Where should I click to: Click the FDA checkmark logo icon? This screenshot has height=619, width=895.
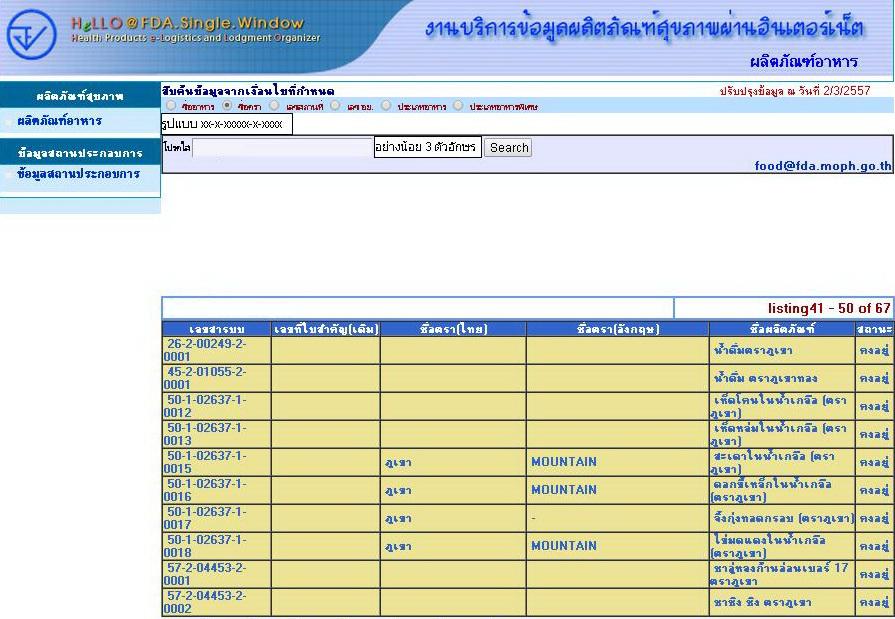(31, 34)
